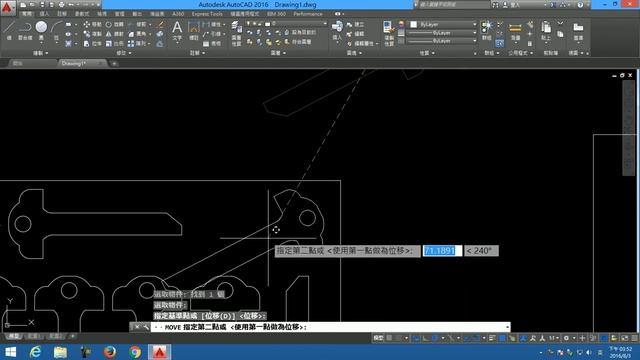Expand the Draw (繪製) panel
This screenshot has width=640, height=360.
pyautogui.click(x=40, y=53)
